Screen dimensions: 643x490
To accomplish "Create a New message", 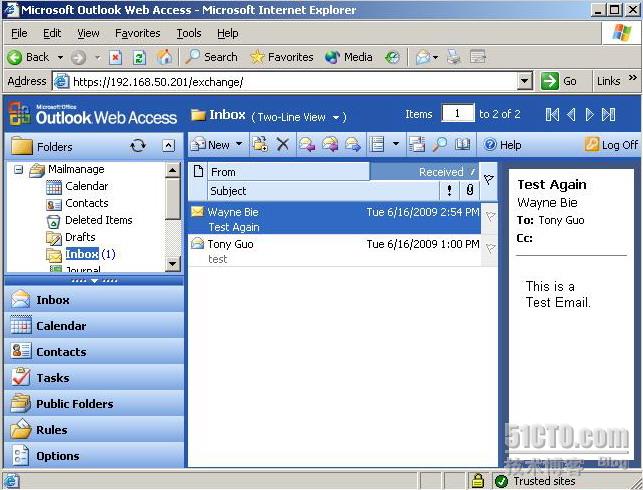I will [210, 145].
